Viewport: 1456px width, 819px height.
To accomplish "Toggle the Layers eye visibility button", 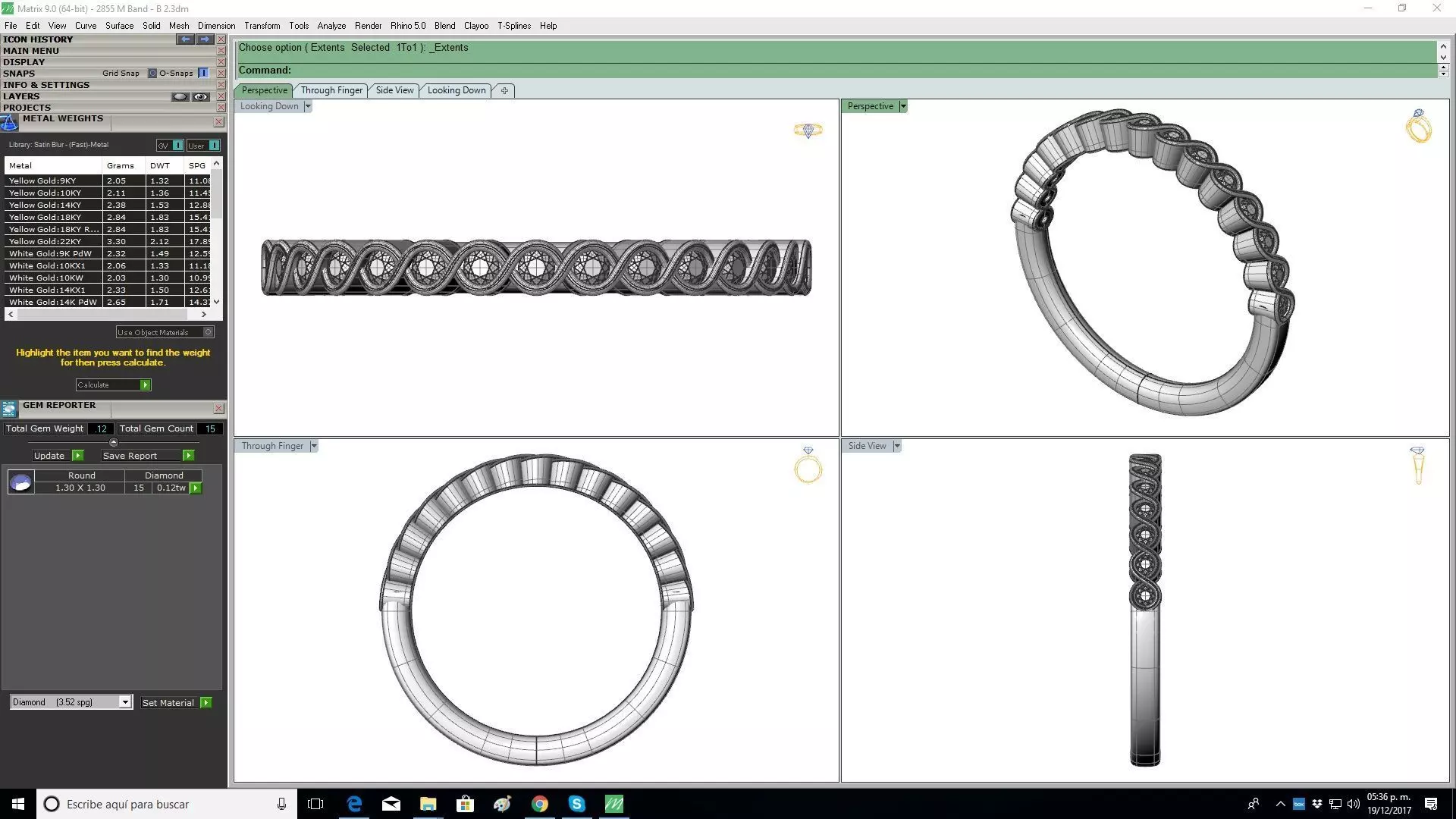I will pyautogui.click(x=200, y=97).
